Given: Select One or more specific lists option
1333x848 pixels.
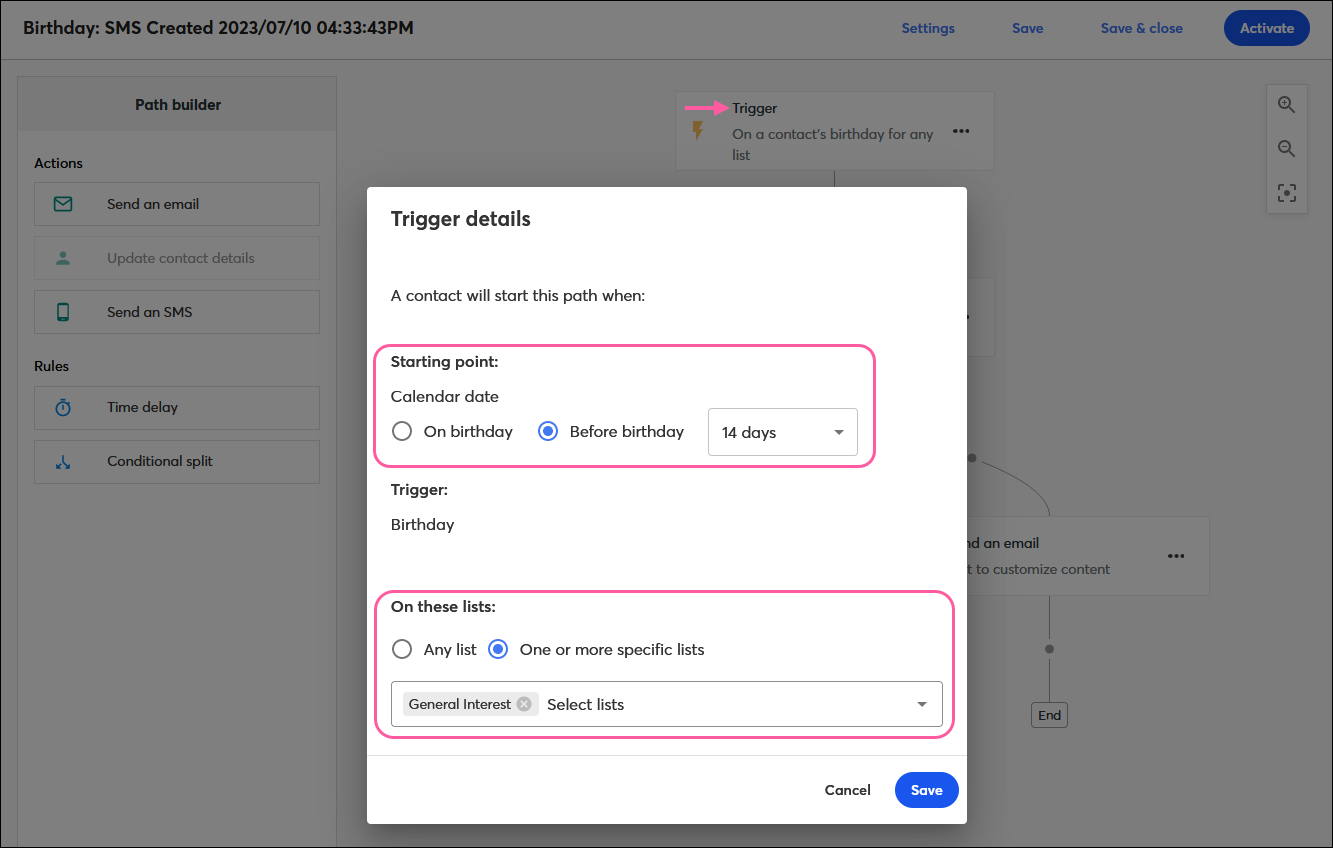Looking at the screenshot, I should point(498,650).
